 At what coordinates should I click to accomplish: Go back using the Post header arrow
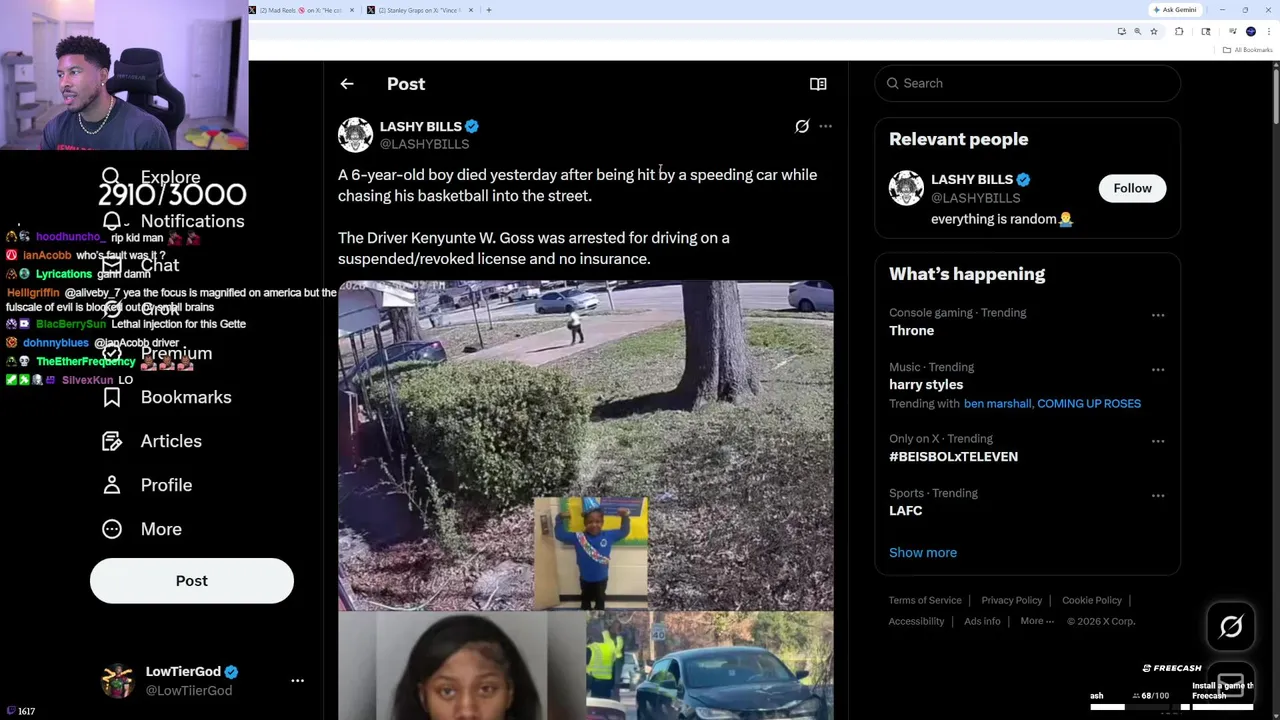[x=346, y=84]
